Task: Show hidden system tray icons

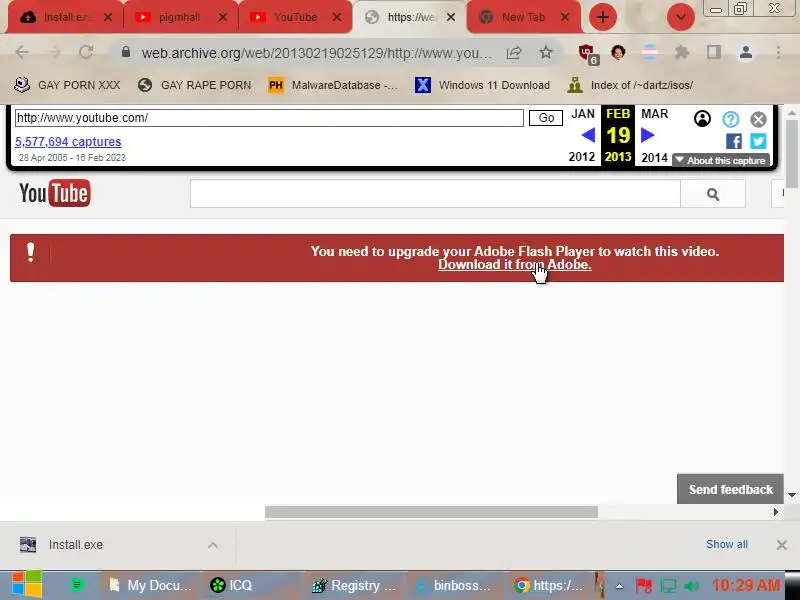Action: coord(619,586)
